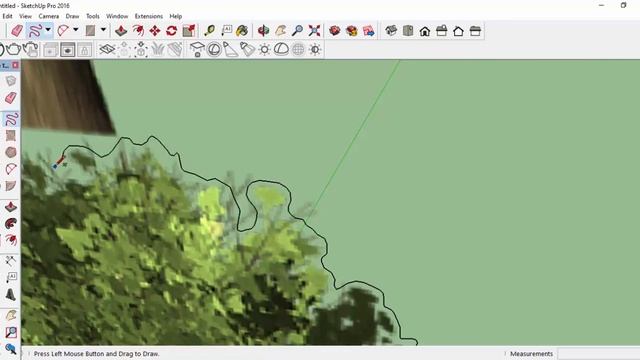Click the locked window icon in second toolbar row
640x360 pixels.
tap(84, 50)
